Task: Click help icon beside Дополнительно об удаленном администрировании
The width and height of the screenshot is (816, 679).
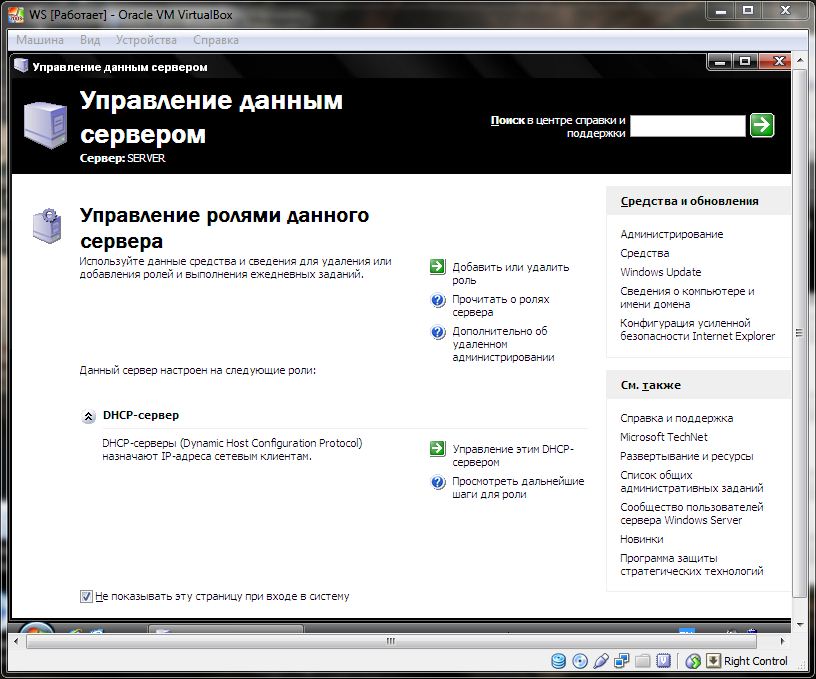Action: tap(438, 332)
